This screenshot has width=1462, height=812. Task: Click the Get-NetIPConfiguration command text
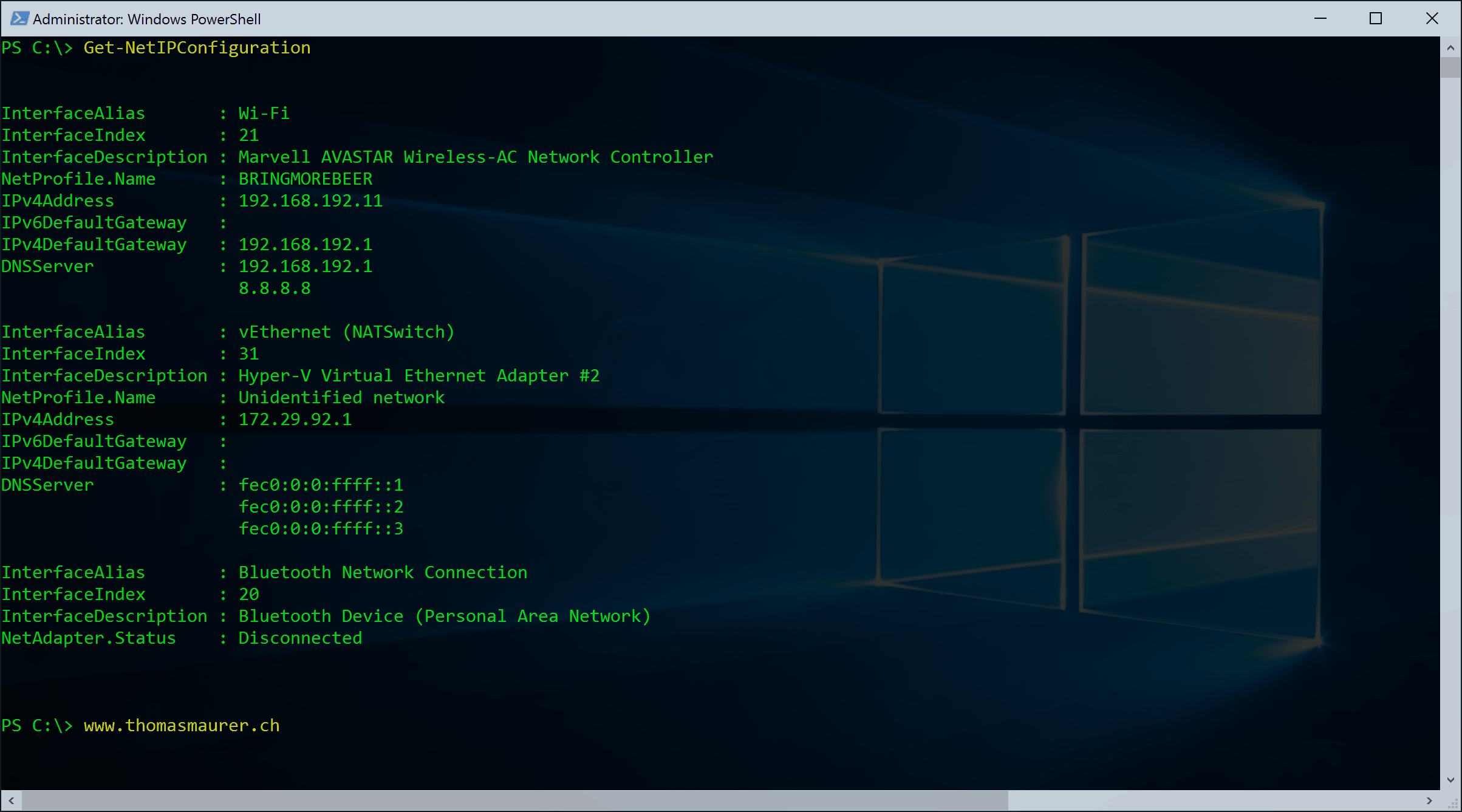point(197,48)
